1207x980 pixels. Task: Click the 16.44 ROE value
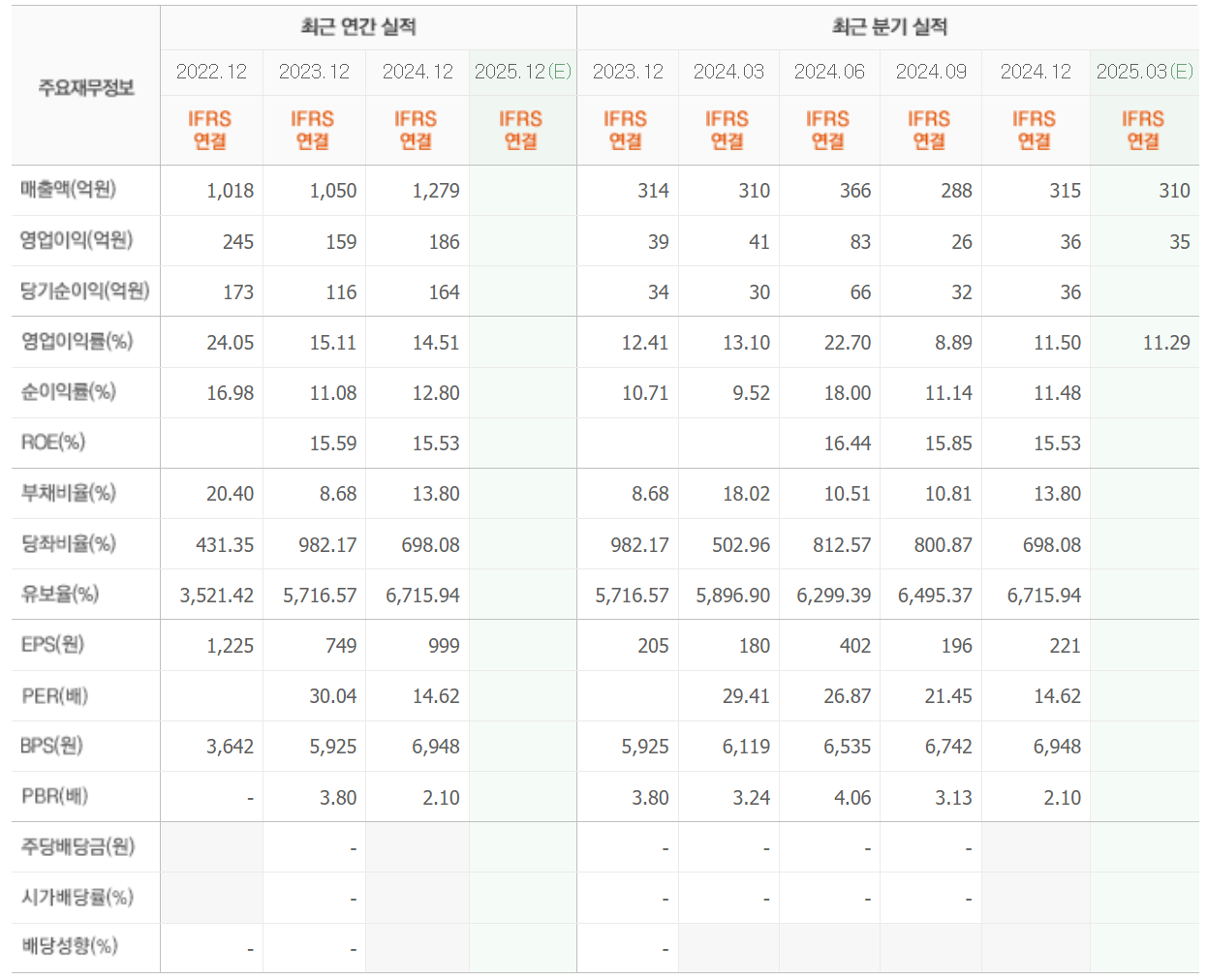pos(848,444)
